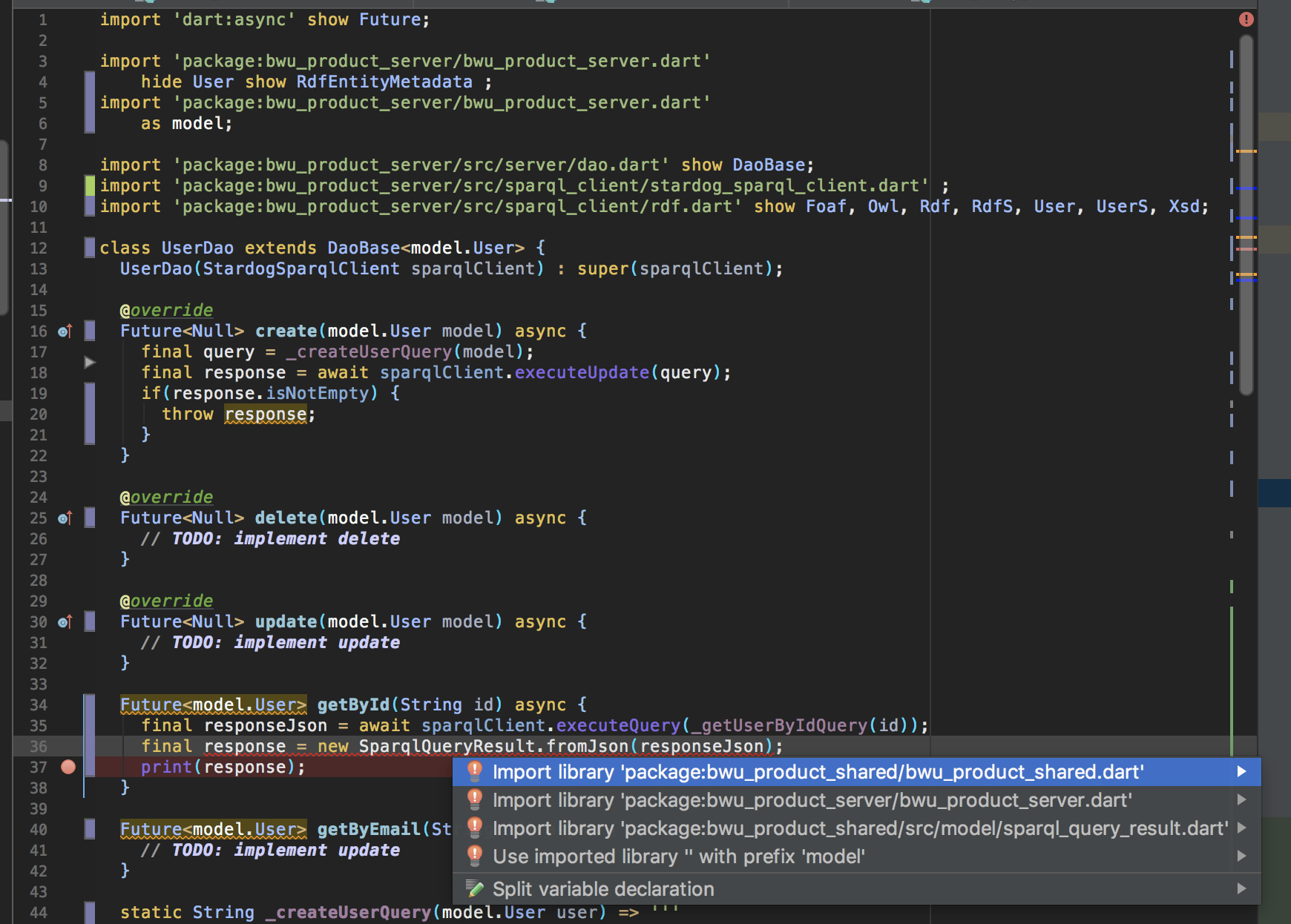This screenshot has height=924, width=1291.
Task: Click the SparqlQueryResult identifier with red underline
Action: (447, 746)
